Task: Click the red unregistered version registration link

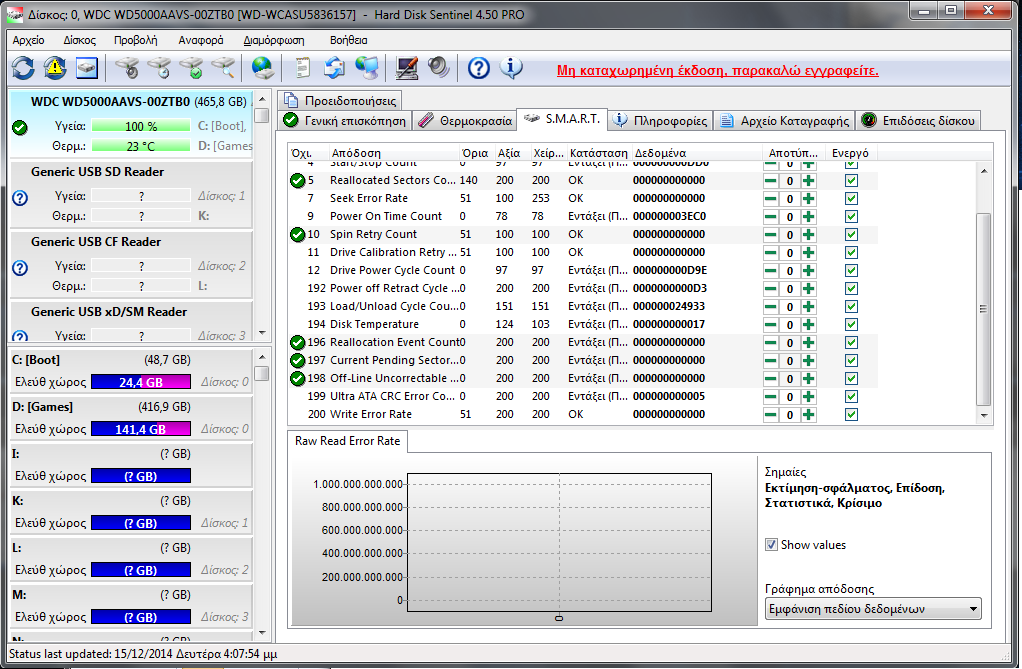Action: (718, 70)
